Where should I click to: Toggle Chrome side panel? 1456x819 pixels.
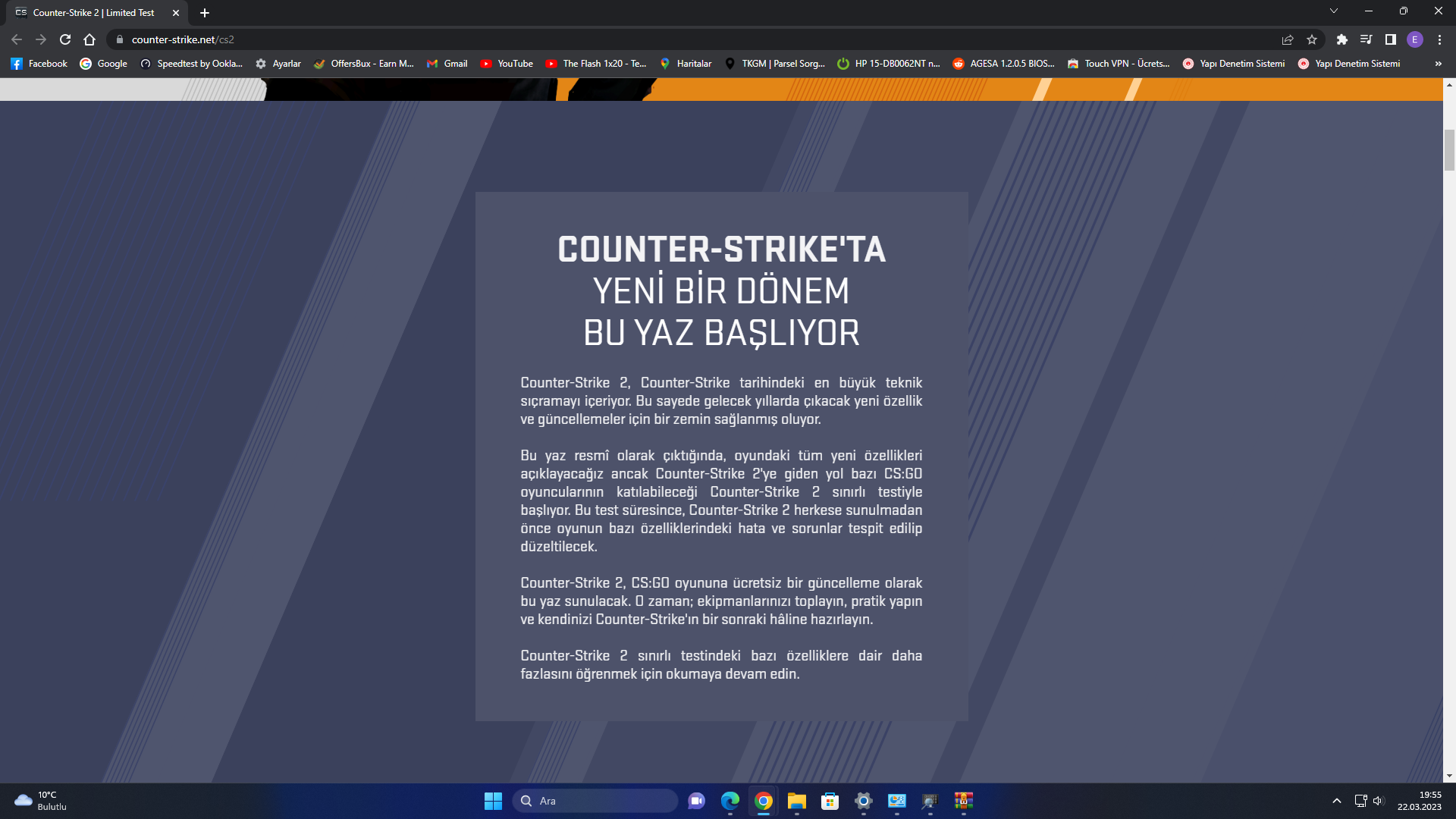click(1390, 39)
